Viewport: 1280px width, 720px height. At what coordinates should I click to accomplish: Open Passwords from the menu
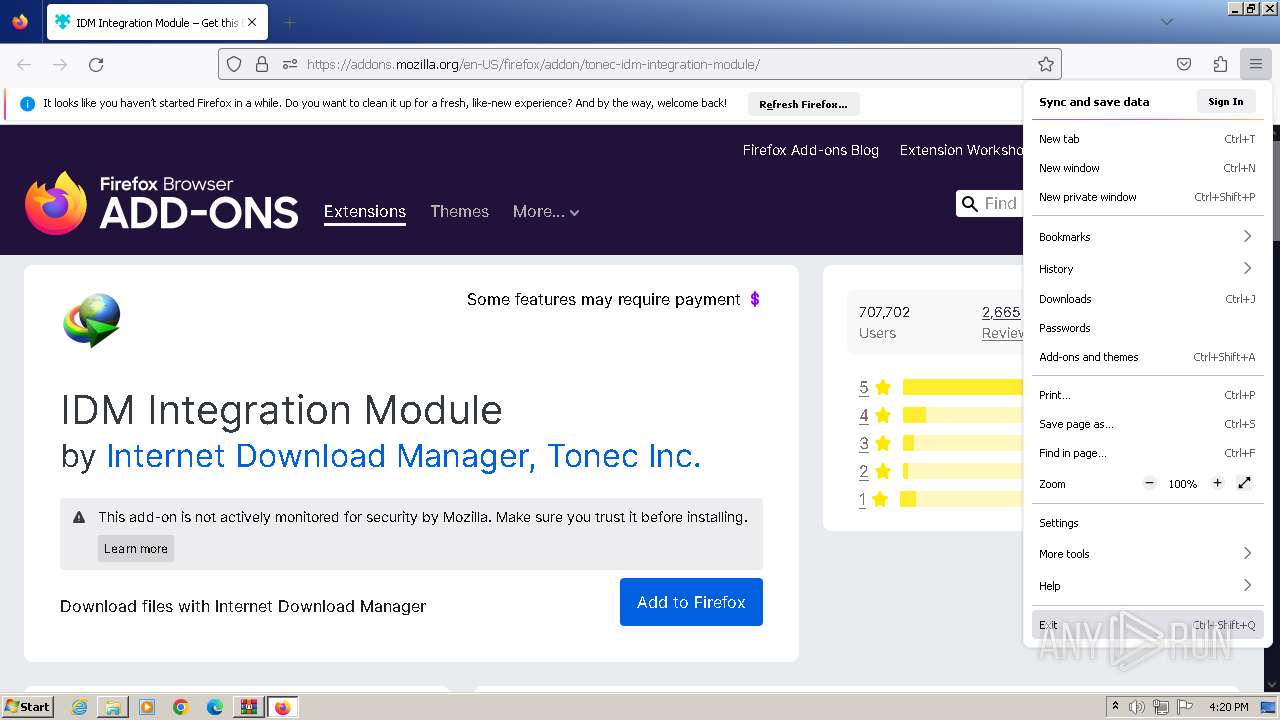pos(1148,328)
